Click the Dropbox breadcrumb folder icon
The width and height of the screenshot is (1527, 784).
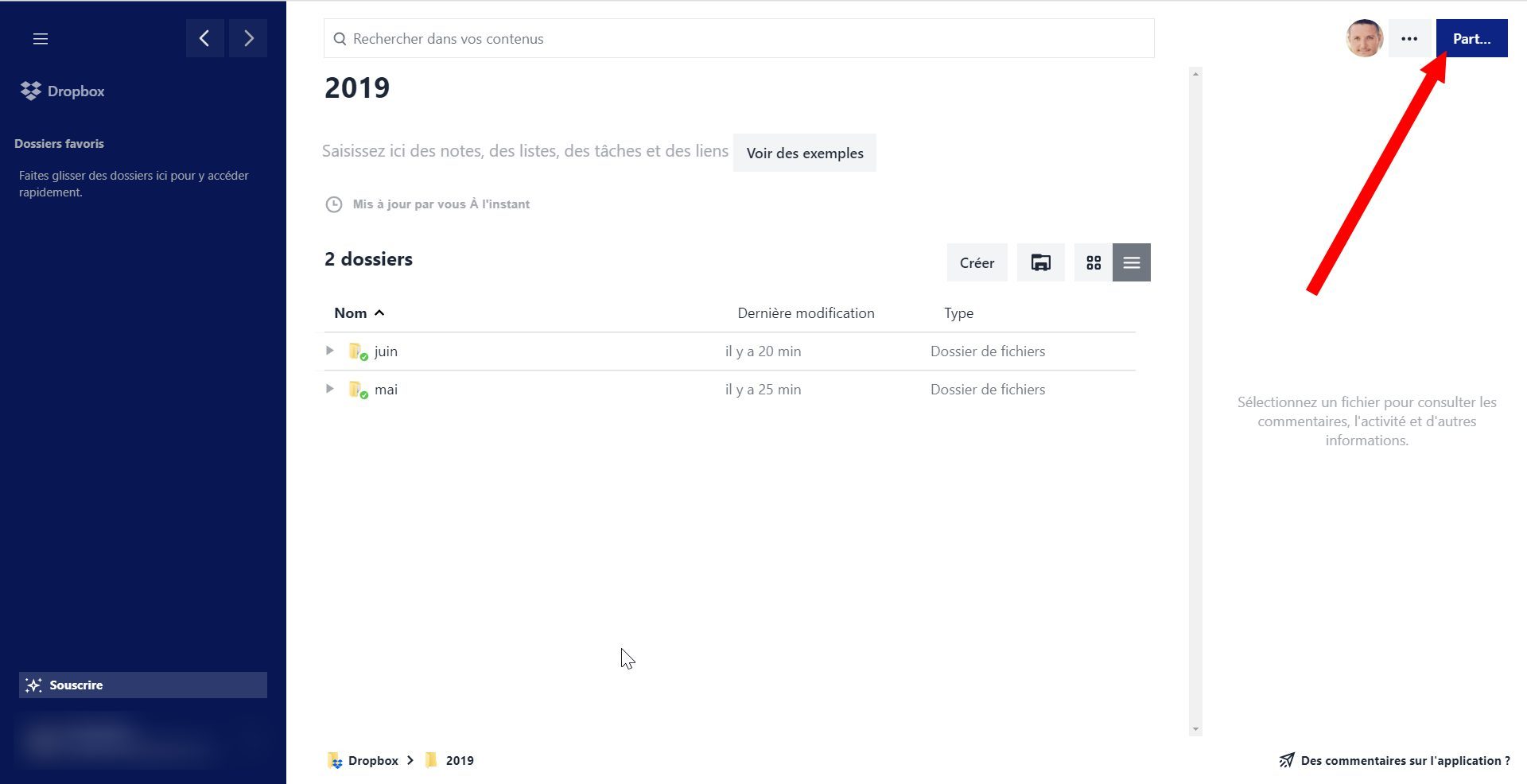(x=335, y=760)
